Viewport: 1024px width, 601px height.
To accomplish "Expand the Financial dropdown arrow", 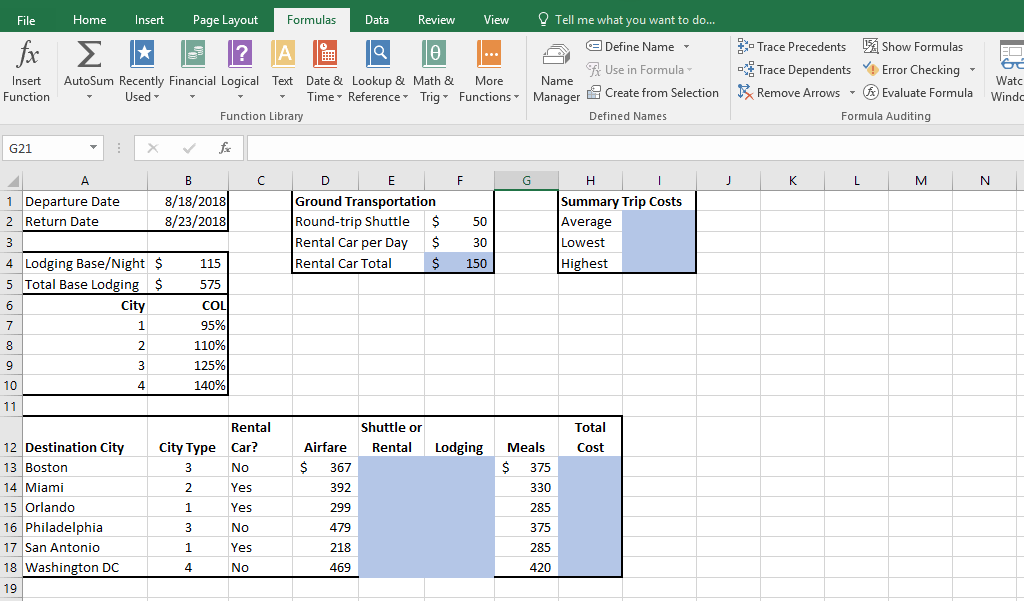I will click(x=193, y=97).
